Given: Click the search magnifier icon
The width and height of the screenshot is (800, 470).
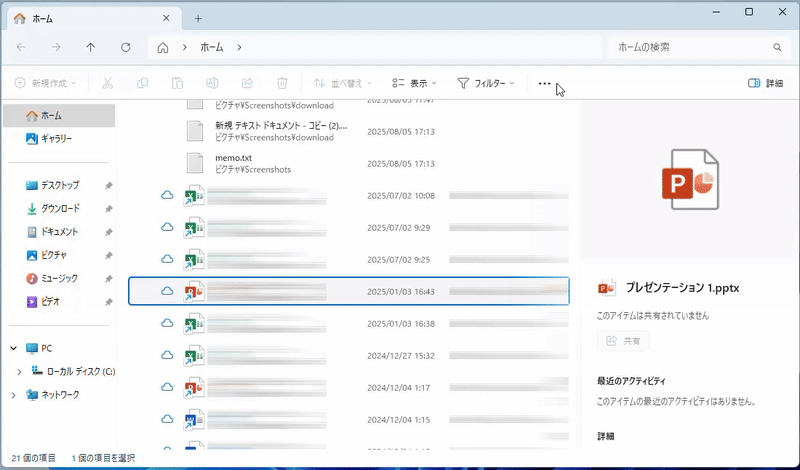Looking at the screenshot, I should [777, 47].
